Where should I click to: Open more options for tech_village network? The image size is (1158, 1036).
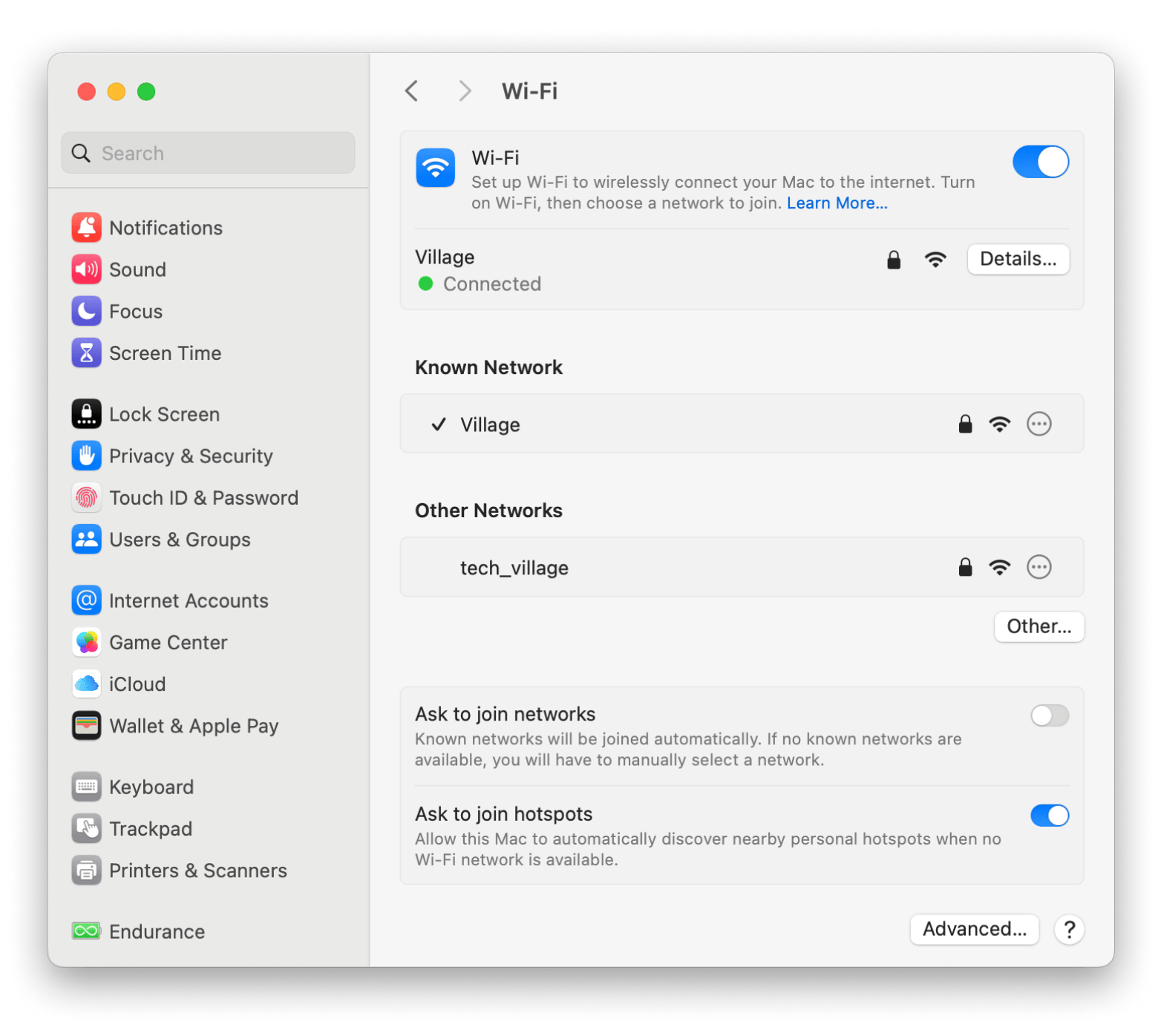coord(1038,567)
